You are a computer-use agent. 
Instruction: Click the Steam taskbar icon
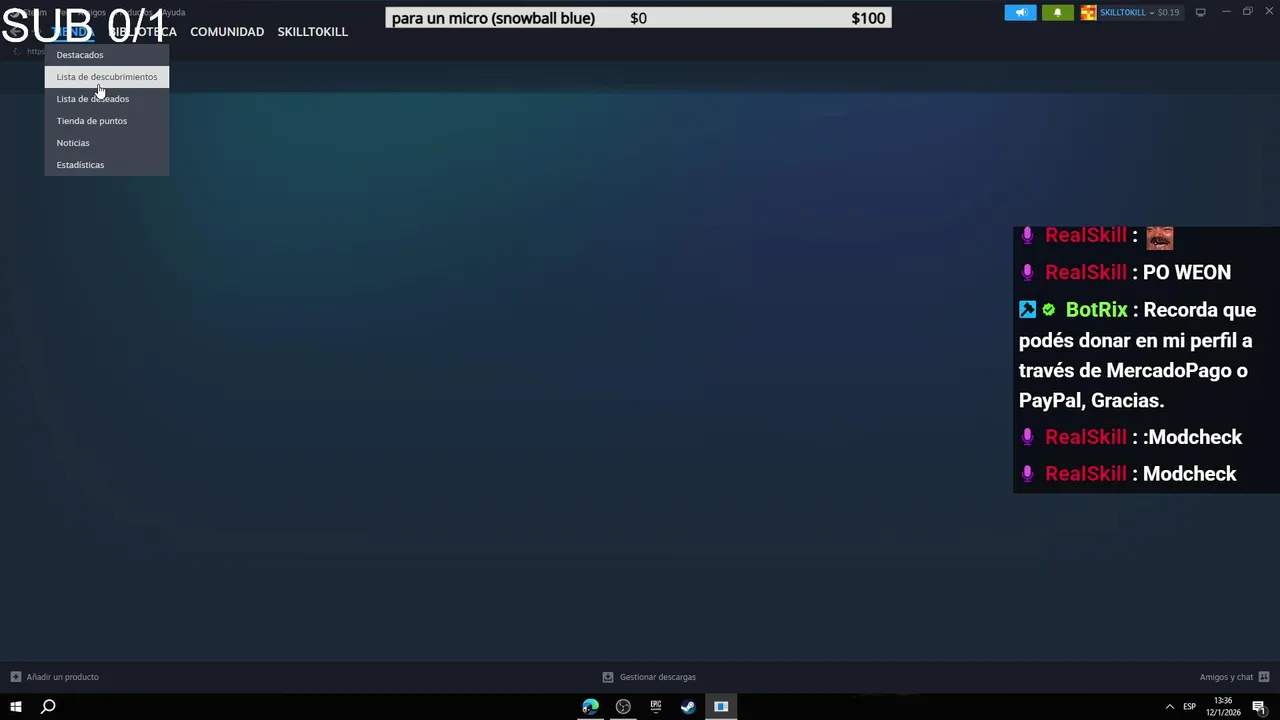(688, 707)
